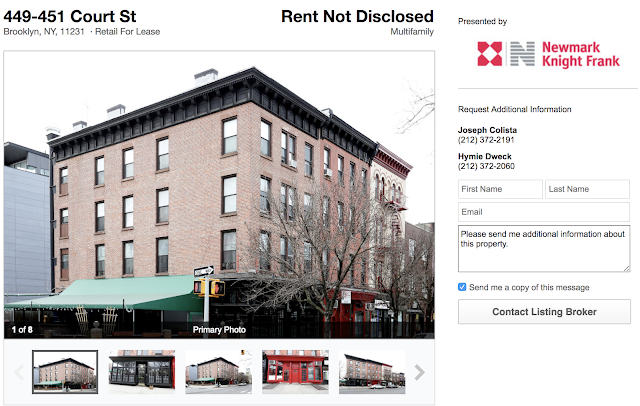Screen dimensions: 640x406
Task: Click the message textarea about this property
Action: pos(544,248)
